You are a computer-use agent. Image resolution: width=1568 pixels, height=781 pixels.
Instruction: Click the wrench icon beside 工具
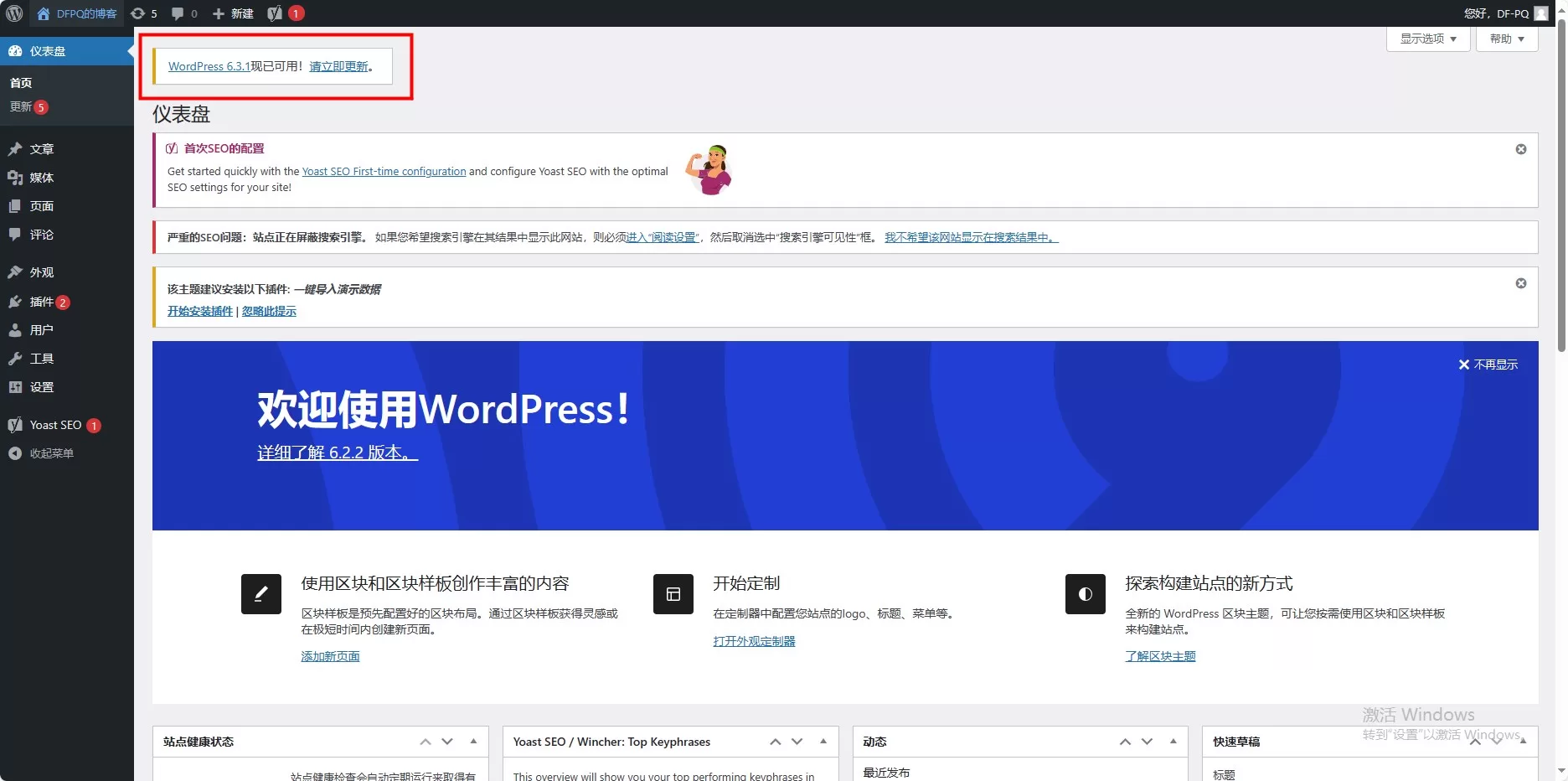tap(15, 359)
